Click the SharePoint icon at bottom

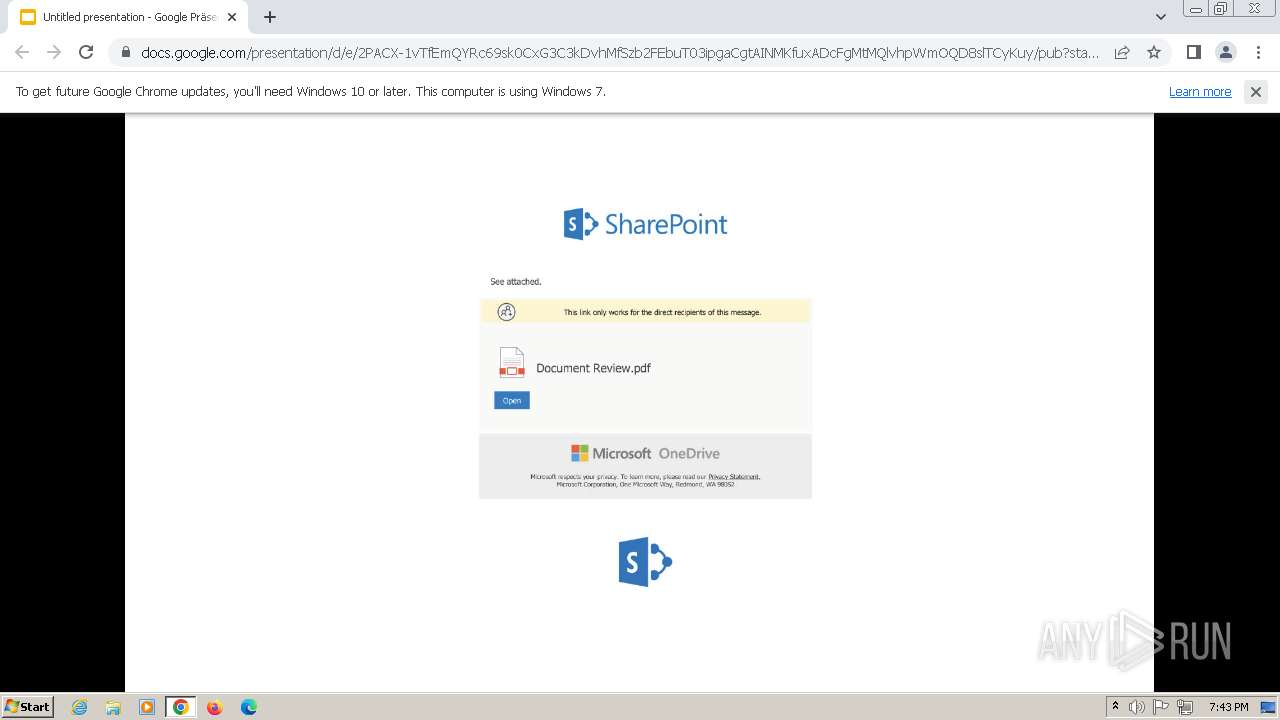pos(645,562)
